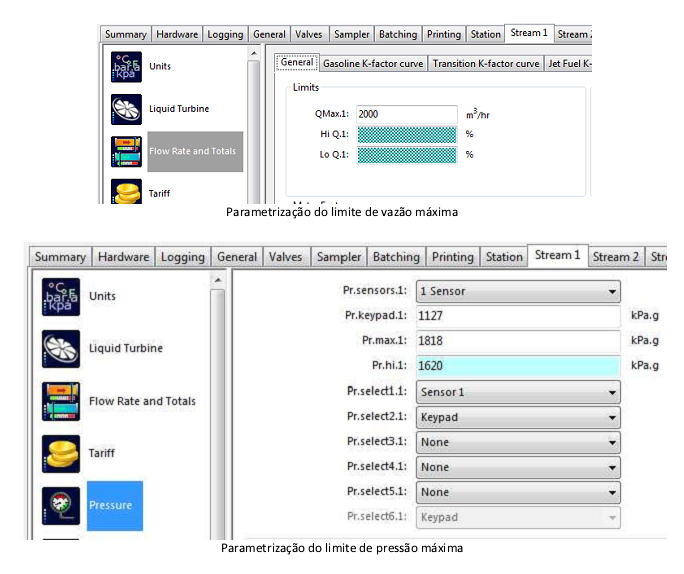Select the highlighted Flow Rate and Totals item in the top panel
Image resolution: width=684 pixels, height=574 pixels.
[195, 151]
